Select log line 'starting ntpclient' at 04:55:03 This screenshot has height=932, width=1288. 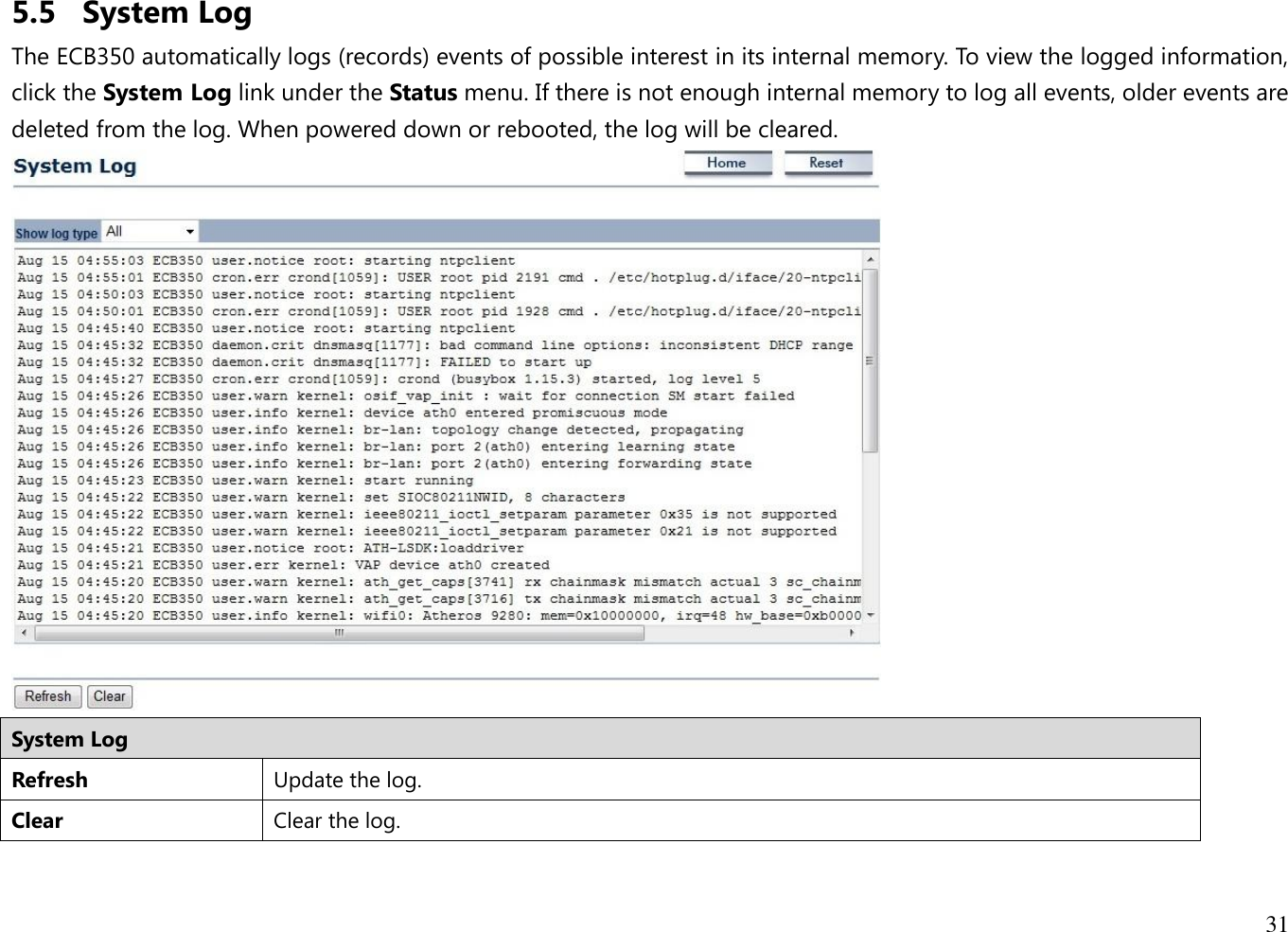(x=266, y=261)
